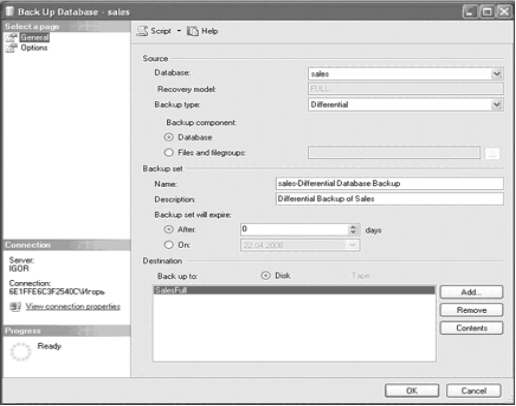Click the backup set Description field
The image size is (516, 406).
coord(390,199)
